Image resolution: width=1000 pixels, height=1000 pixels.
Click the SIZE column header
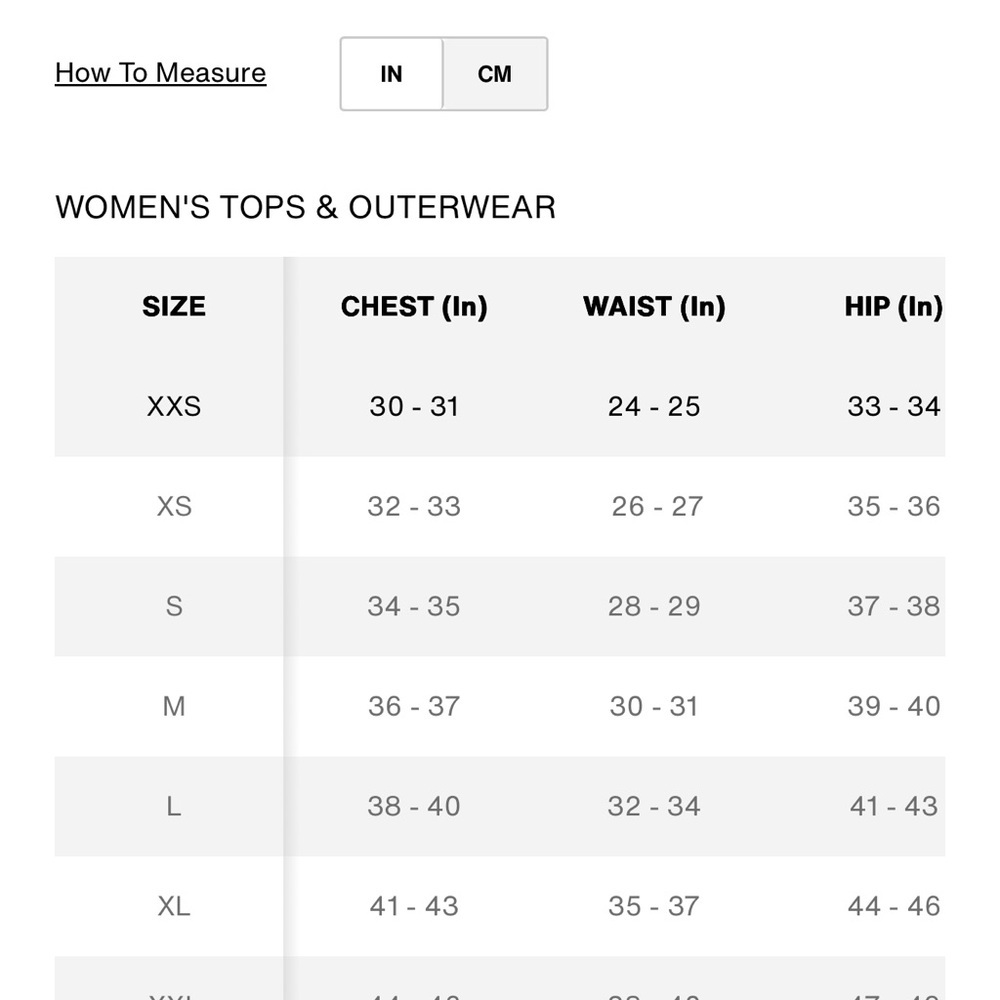tap(174, 307)
